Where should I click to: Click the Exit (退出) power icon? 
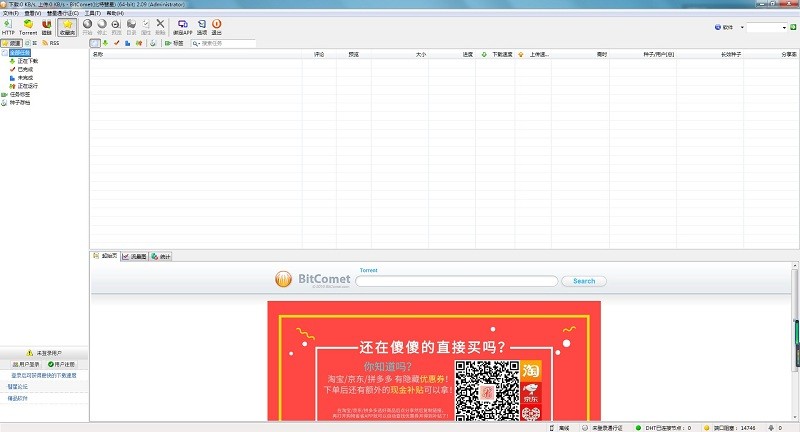[x=217, y=26]
